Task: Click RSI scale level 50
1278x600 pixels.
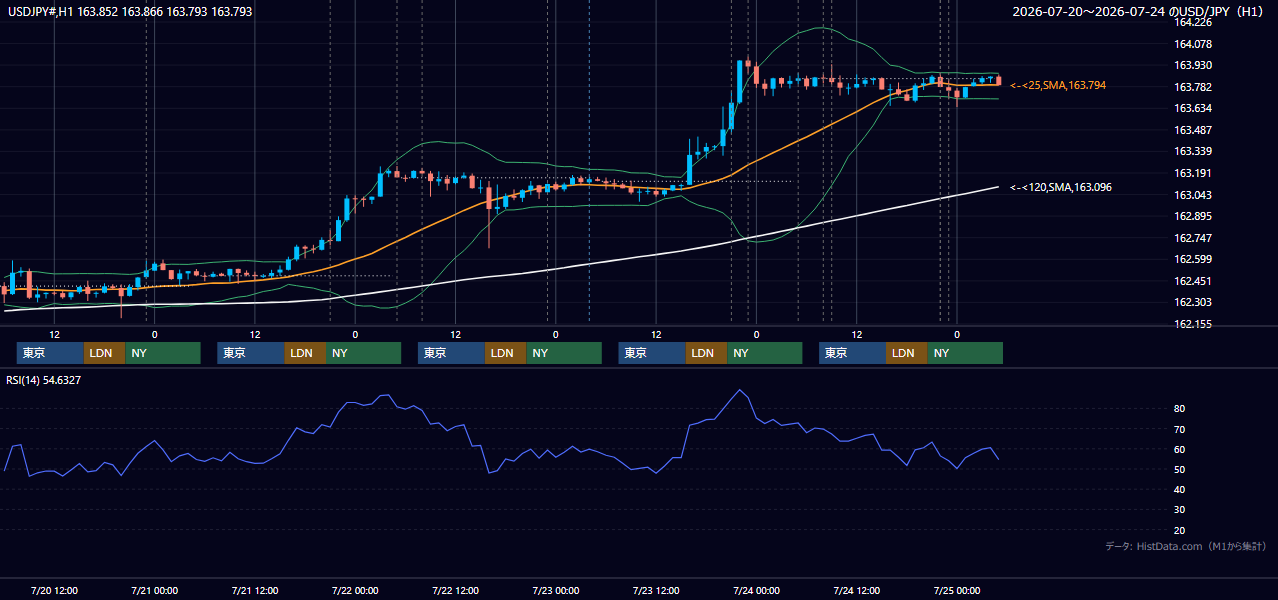Action: [x=1180, y=469]
